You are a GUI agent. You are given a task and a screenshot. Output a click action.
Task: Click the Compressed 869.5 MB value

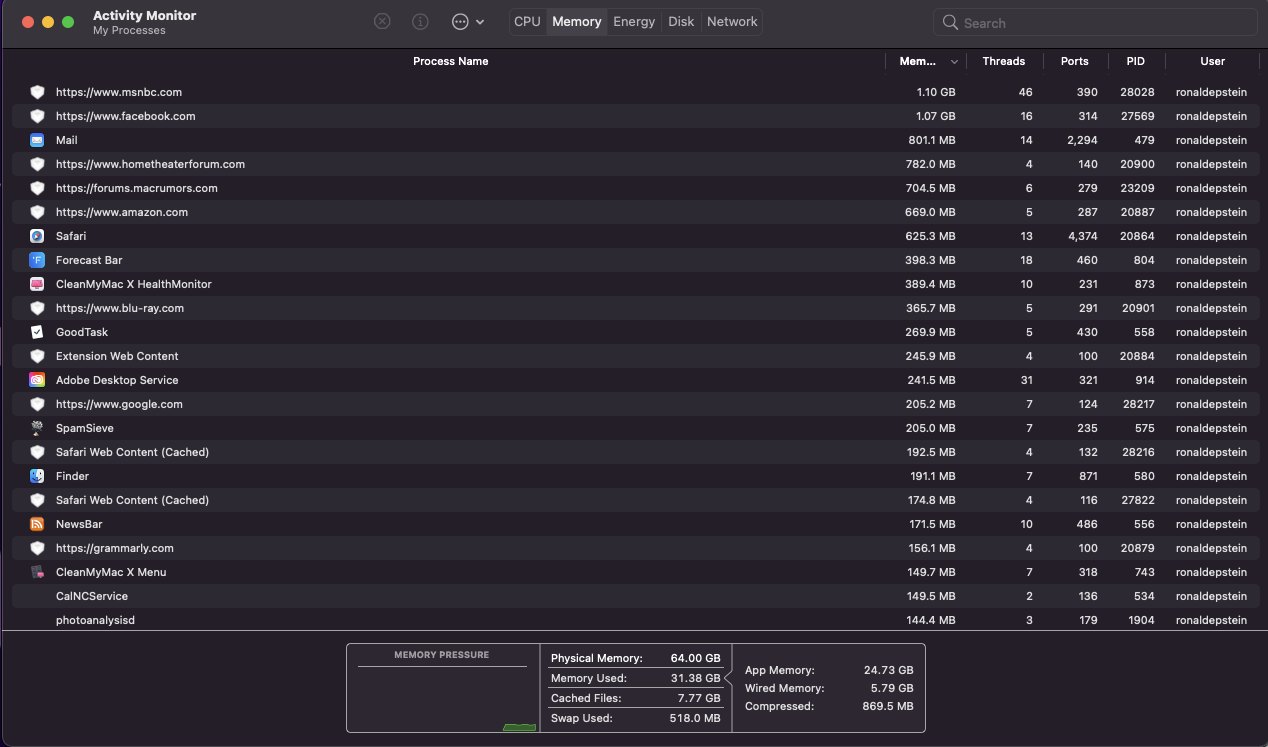point(886,706)
